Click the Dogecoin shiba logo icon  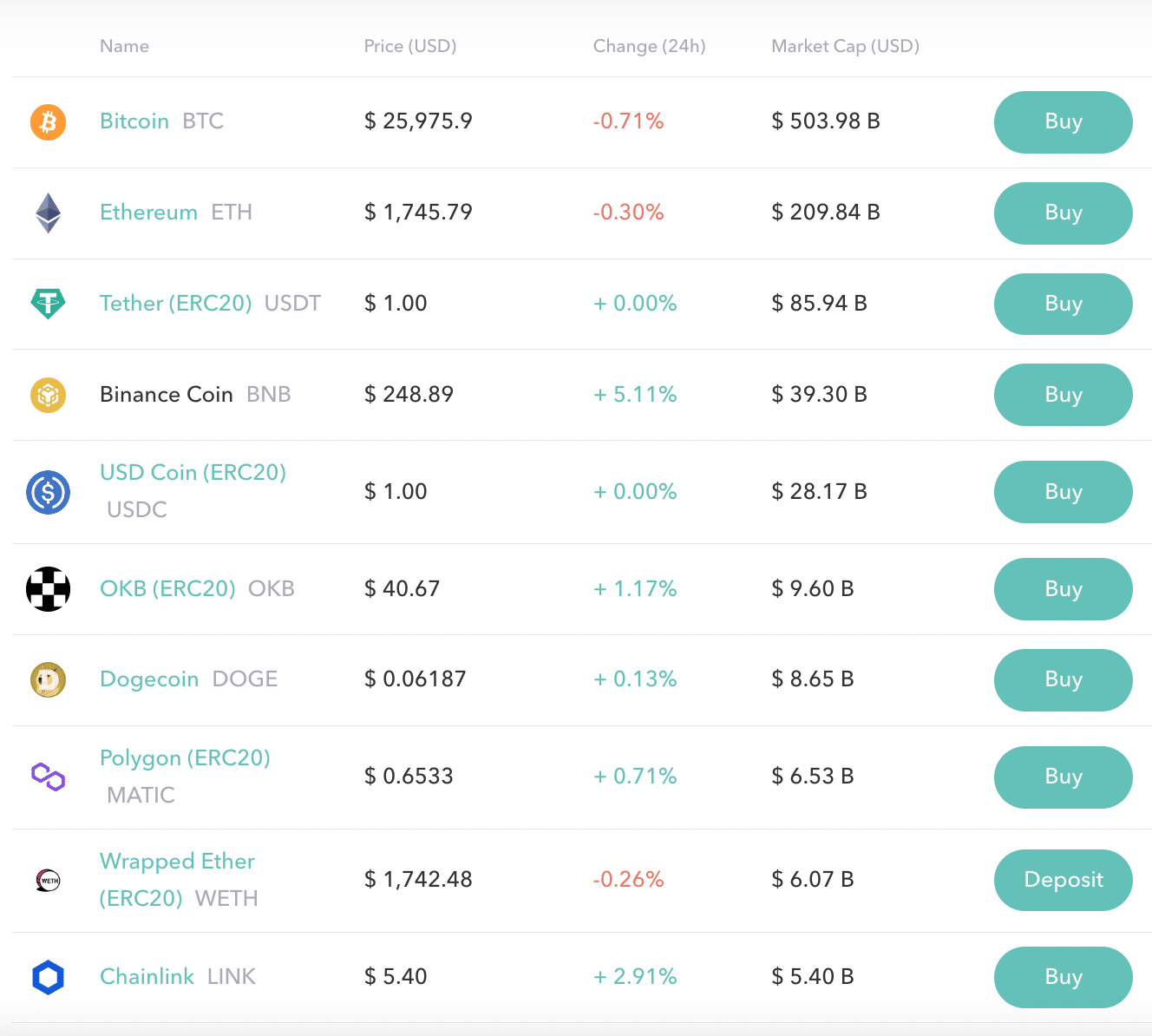49,679
